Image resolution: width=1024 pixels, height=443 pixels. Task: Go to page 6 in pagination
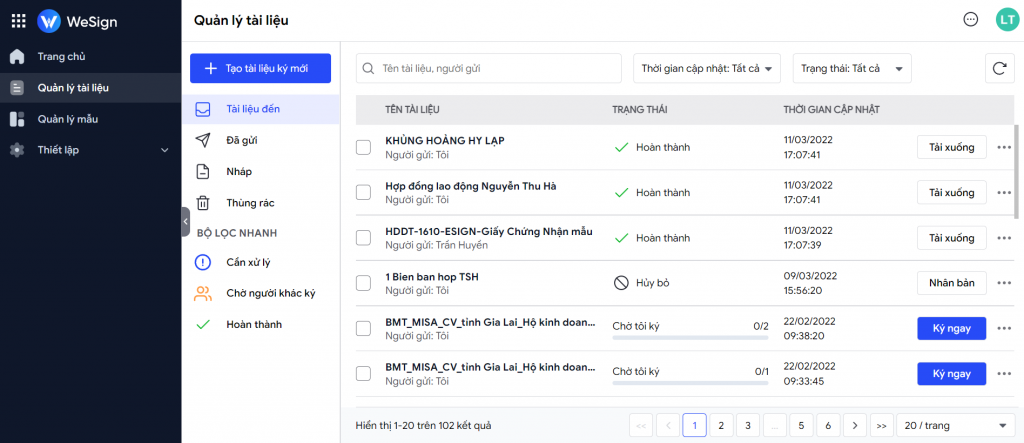[828, 425]
